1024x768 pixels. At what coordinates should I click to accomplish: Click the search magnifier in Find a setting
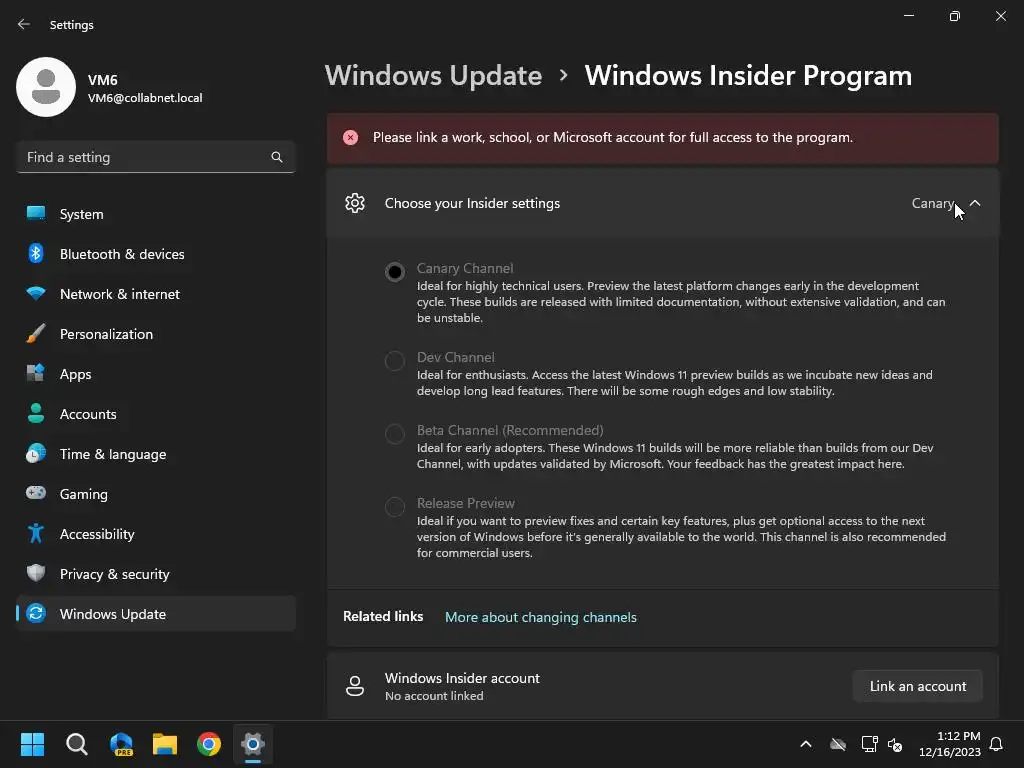[277, 157]
